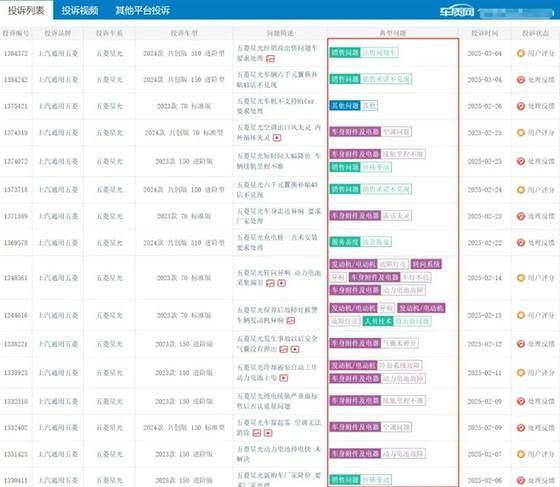Open the 其他平台投诉 tab
The height and width of the screenshot is (487, 560).
coord(142,10)
